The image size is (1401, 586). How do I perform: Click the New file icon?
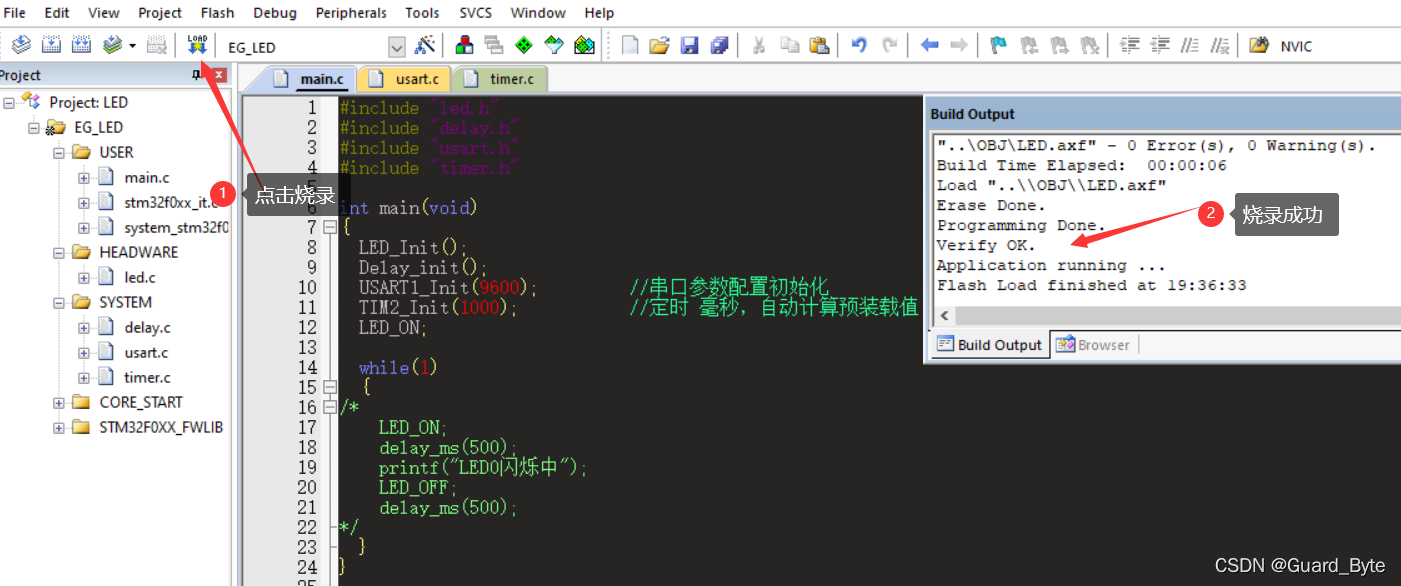(x=630, y=45)
